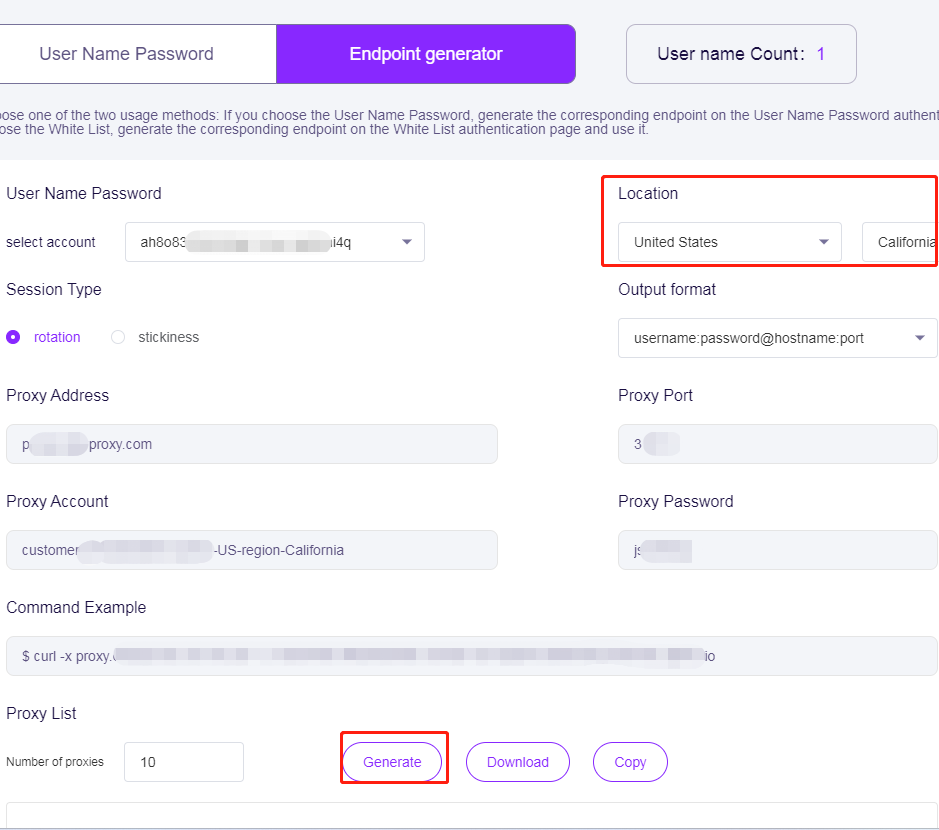The width and height of the screenshot is (939, 830).
Task: Click the select account dropdown arrow
Action: [407, 242]
